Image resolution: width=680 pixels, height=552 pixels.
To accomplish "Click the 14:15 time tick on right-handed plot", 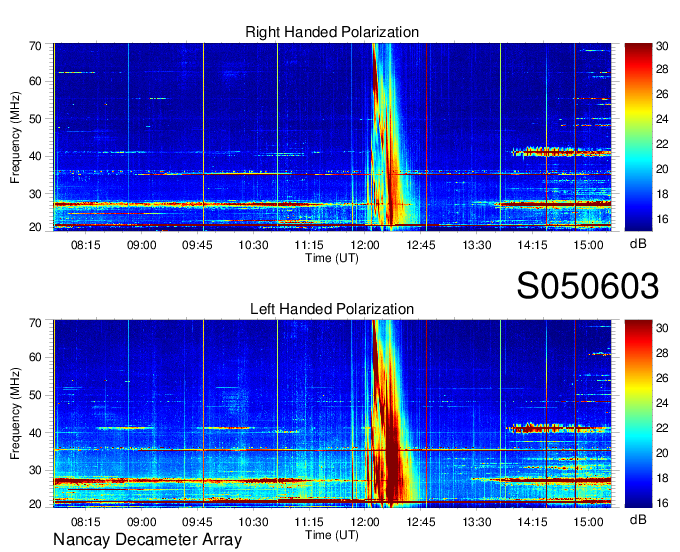I will (x=533, y=245).
